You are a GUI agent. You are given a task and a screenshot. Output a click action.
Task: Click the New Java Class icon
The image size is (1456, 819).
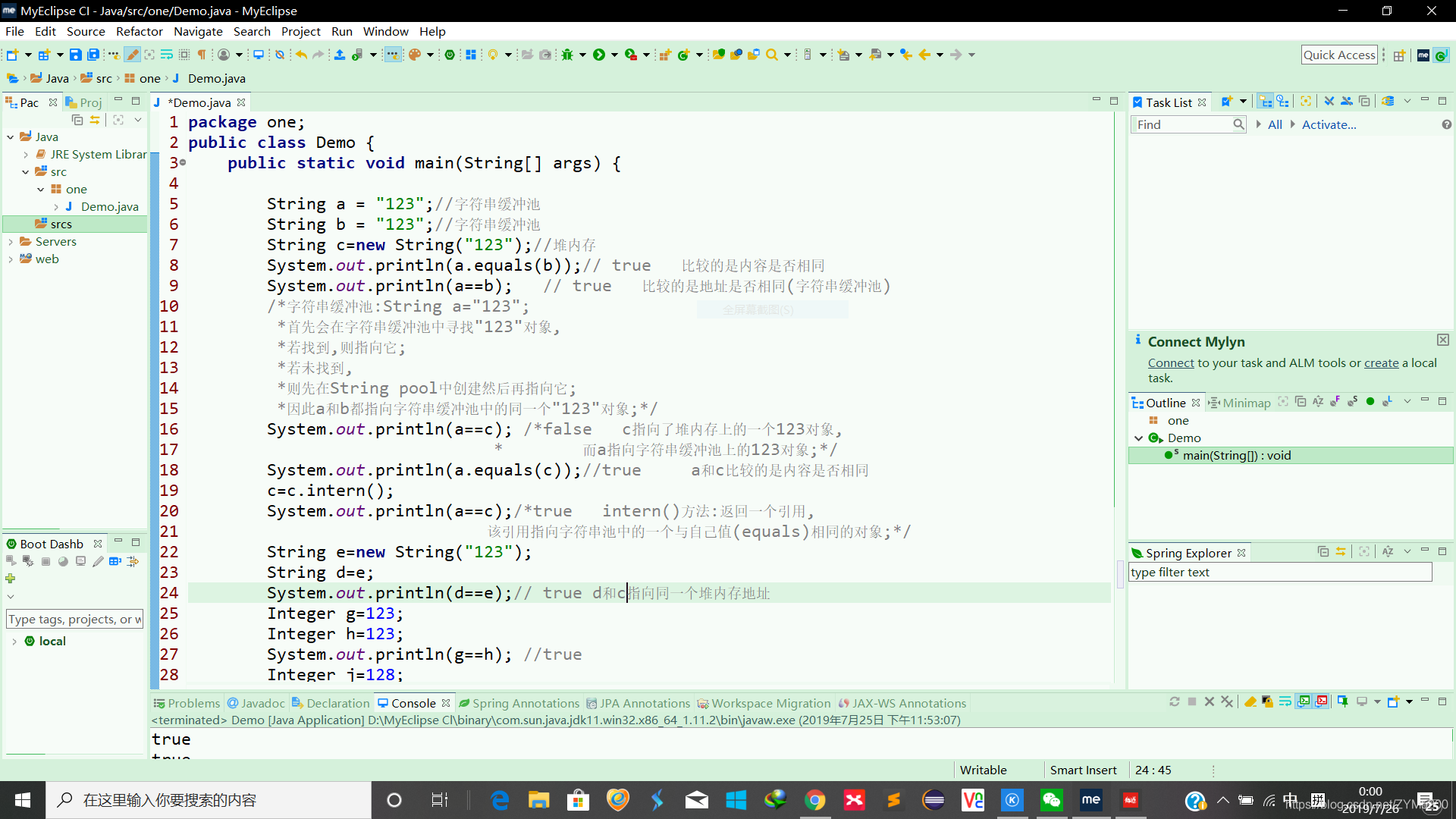tap(683, 55)
